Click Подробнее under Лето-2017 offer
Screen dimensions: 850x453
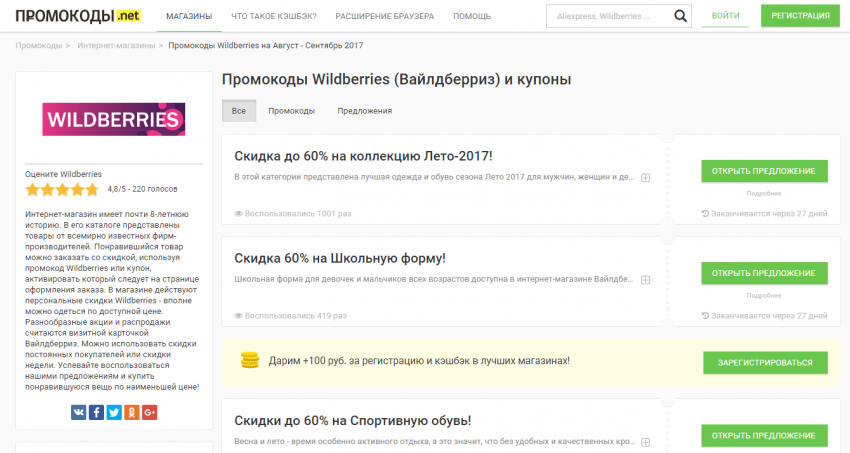coord(764,193)
